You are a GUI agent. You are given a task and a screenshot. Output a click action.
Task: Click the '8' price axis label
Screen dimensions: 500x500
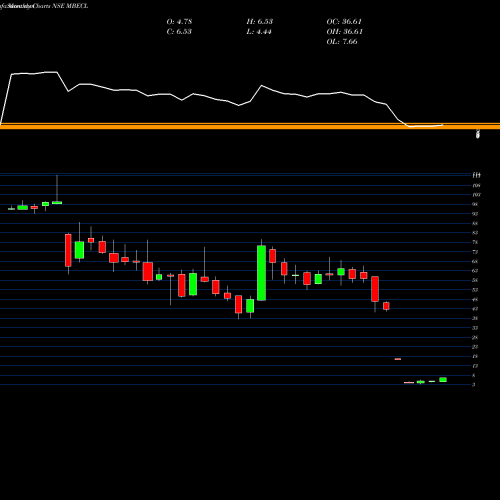coord(474,376)
